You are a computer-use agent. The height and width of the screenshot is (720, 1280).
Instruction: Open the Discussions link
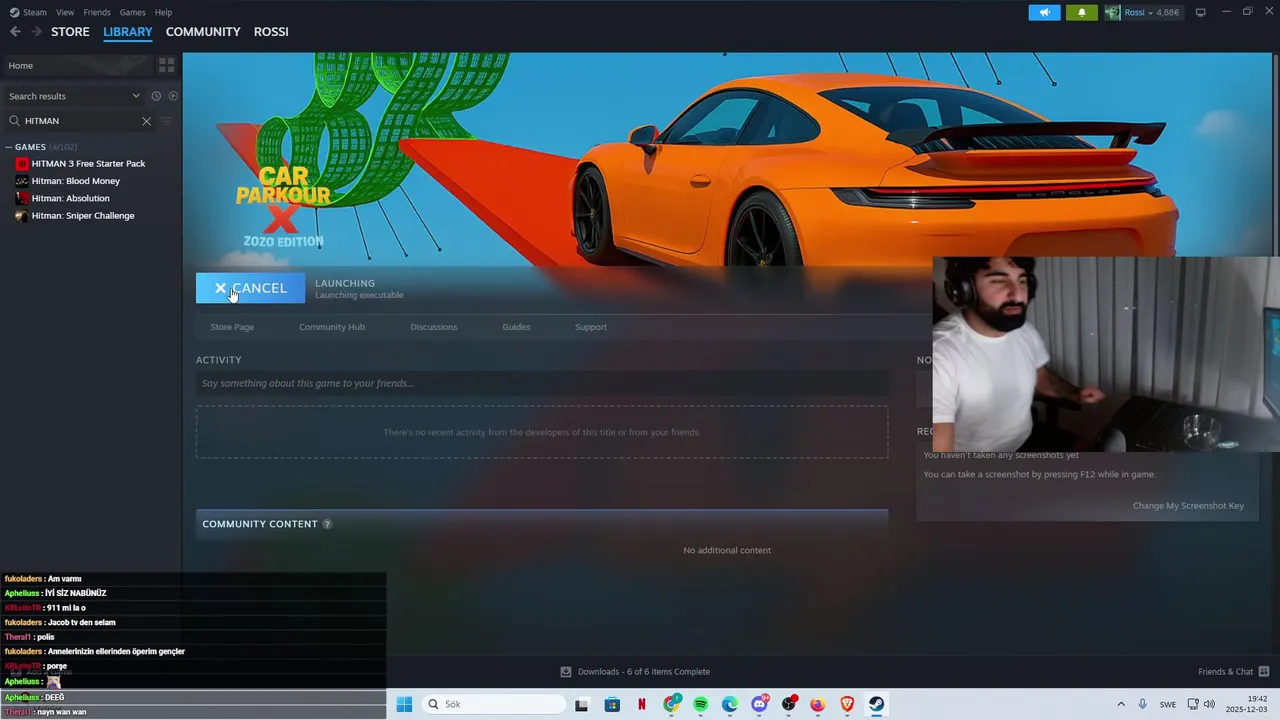[434, 327]
